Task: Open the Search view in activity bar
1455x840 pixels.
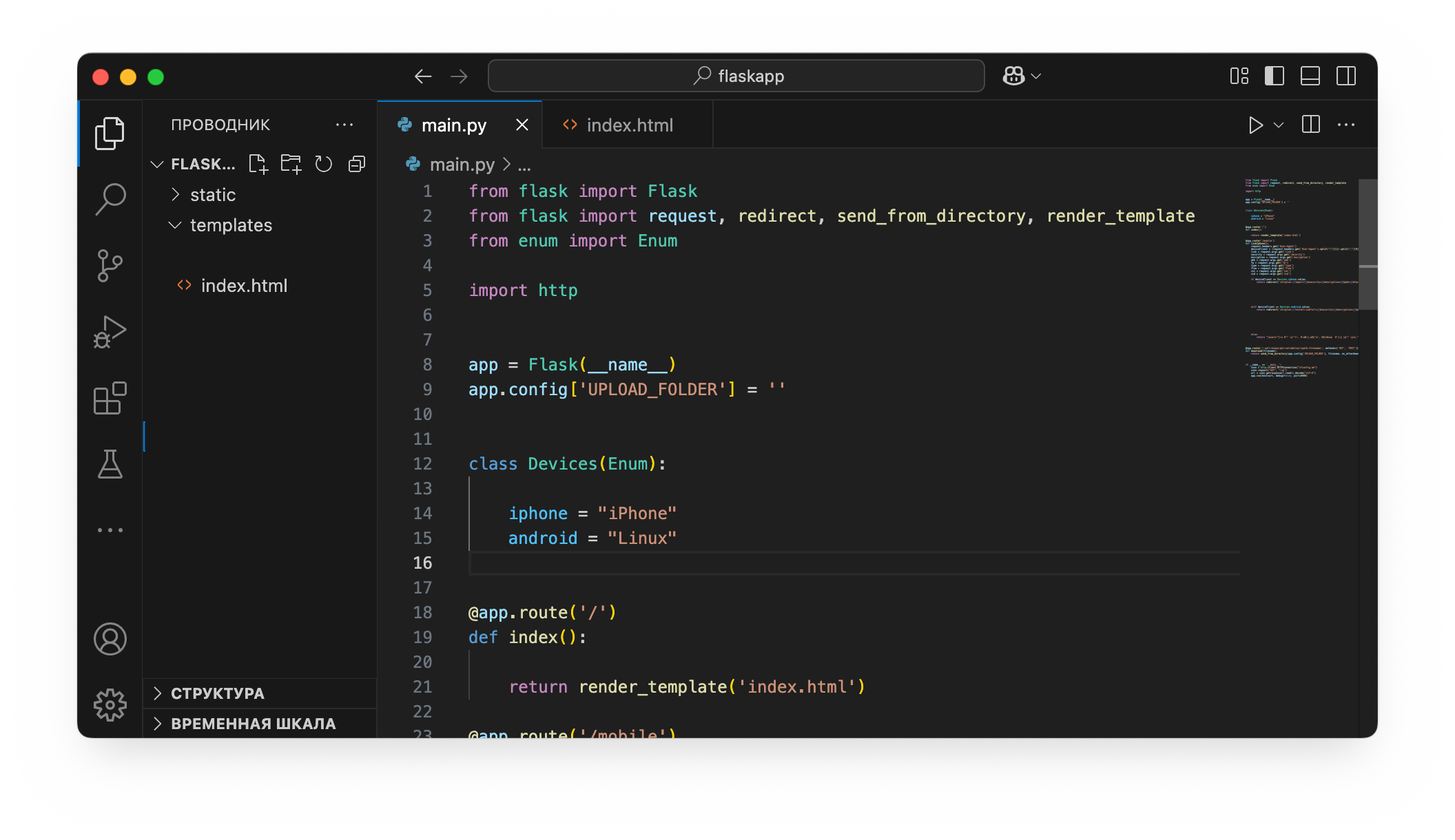Action: tap(110, 199)
